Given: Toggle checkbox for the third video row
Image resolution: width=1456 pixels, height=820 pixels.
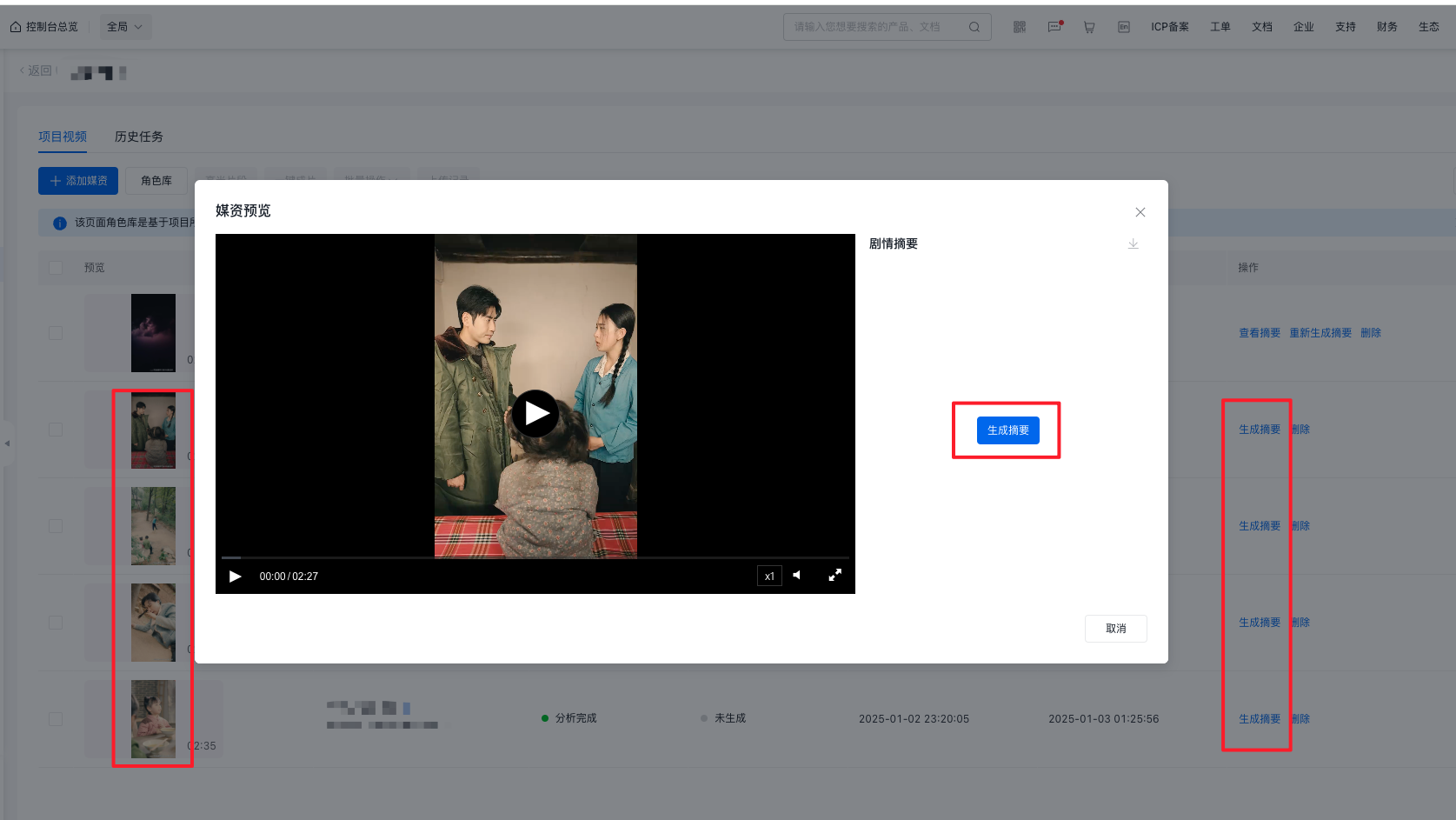Looking at the screenshot, I should [x=56, y=526].
